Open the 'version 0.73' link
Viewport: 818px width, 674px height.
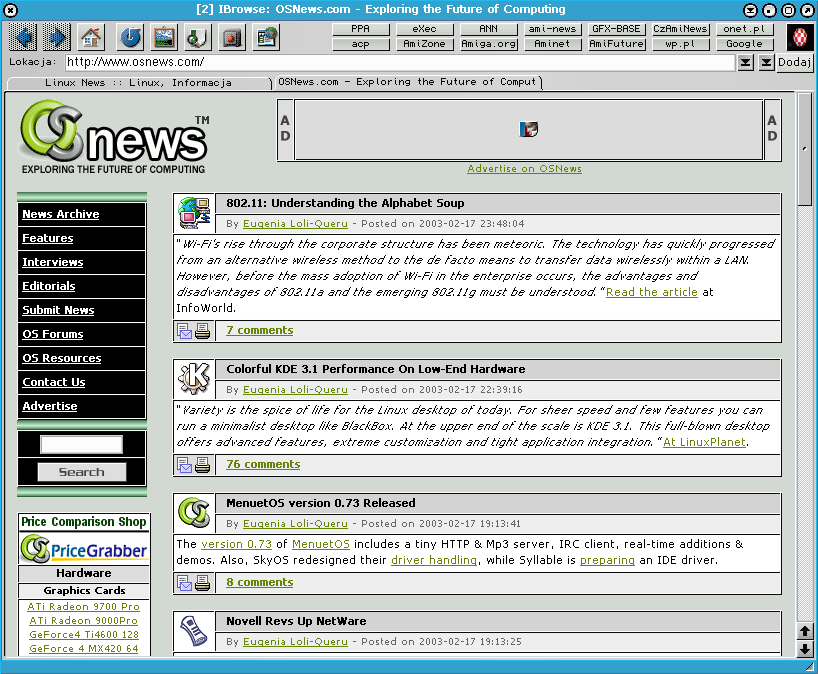click(x=236, y=545)
